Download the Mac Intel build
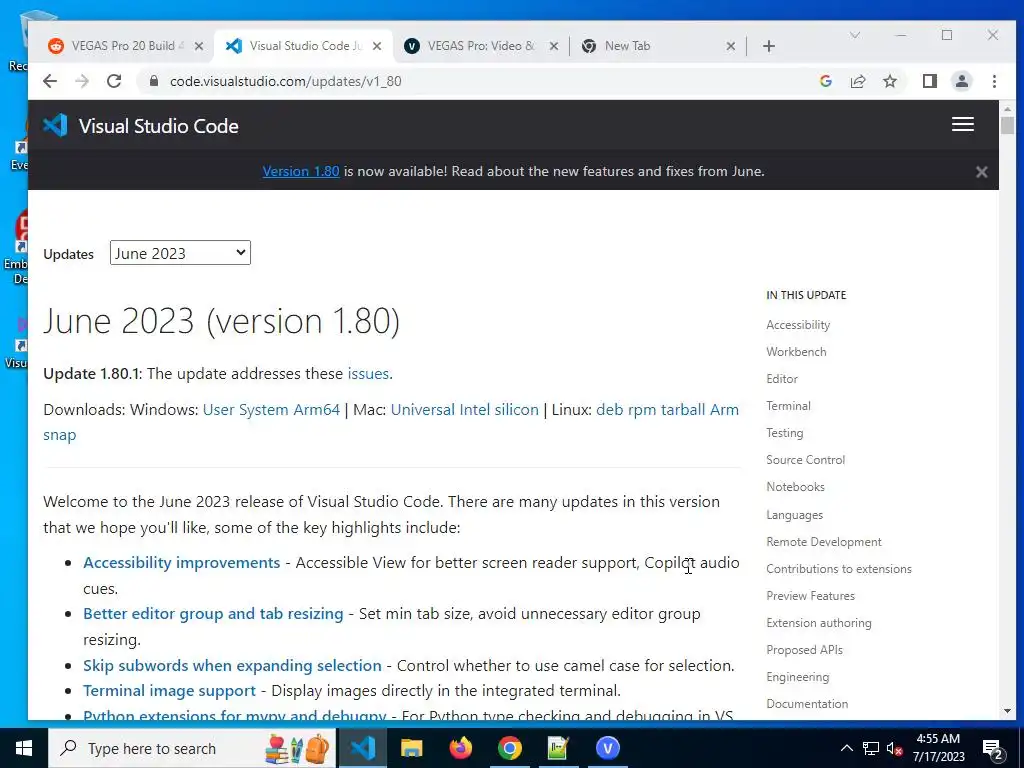This screenshot has height=768, width=1024. point(475,409)
